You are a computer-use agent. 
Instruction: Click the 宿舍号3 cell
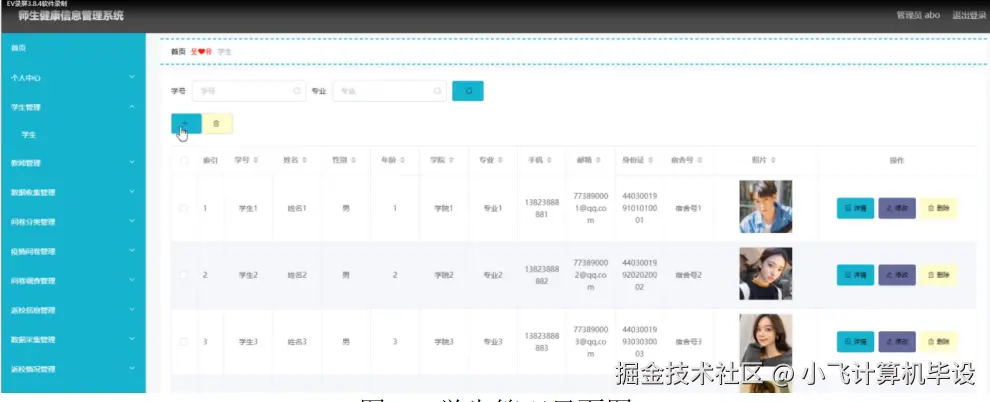tap(688, 342)
